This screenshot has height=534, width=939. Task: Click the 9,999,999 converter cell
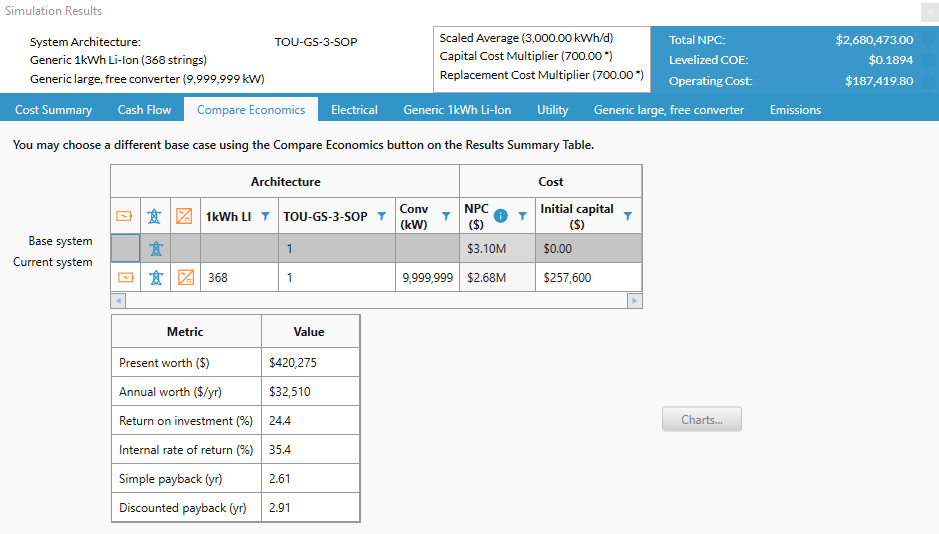coord(428,277)
